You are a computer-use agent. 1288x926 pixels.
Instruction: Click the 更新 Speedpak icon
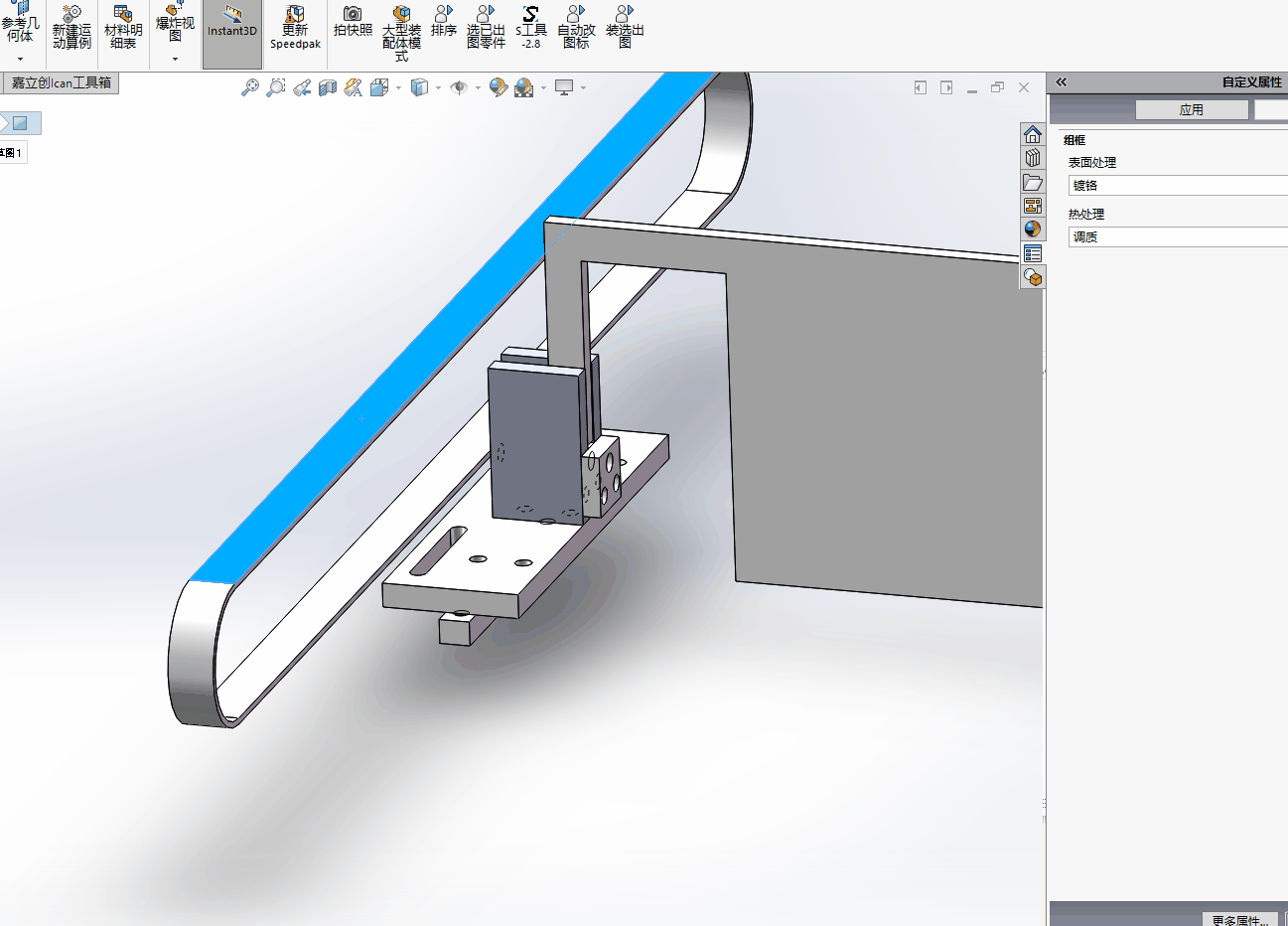(x=295, y=27)
